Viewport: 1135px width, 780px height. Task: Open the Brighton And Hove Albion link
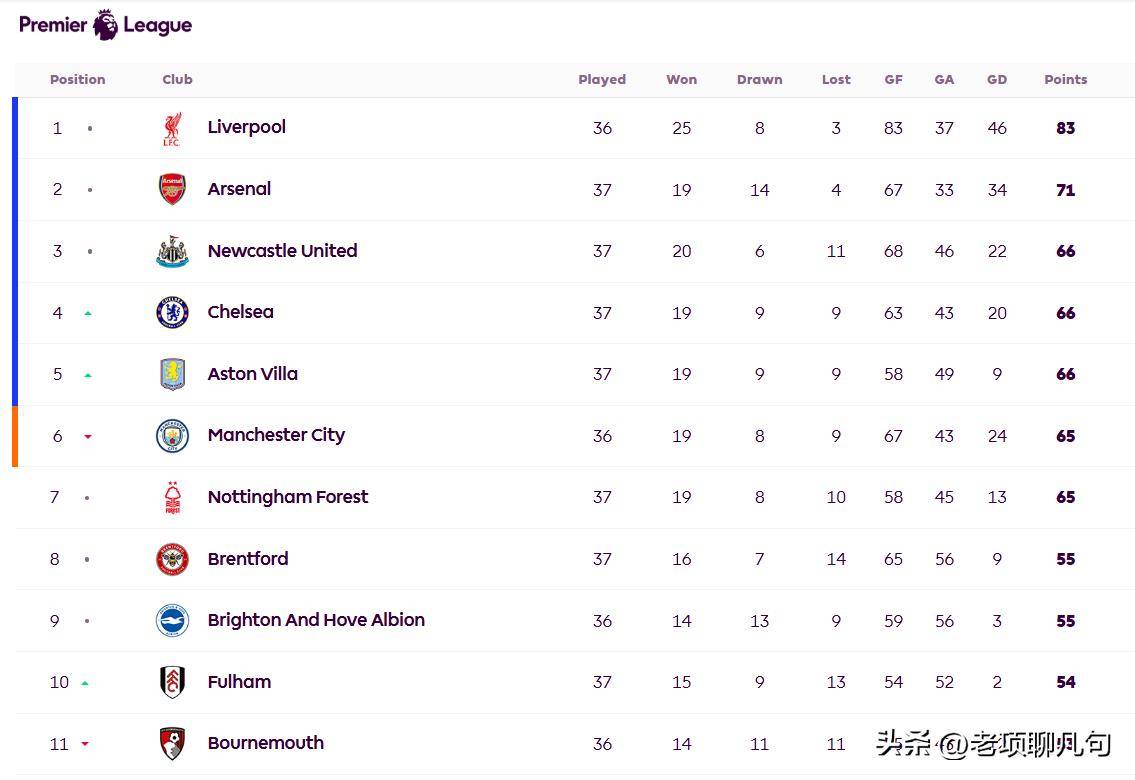tap(316, 620)
